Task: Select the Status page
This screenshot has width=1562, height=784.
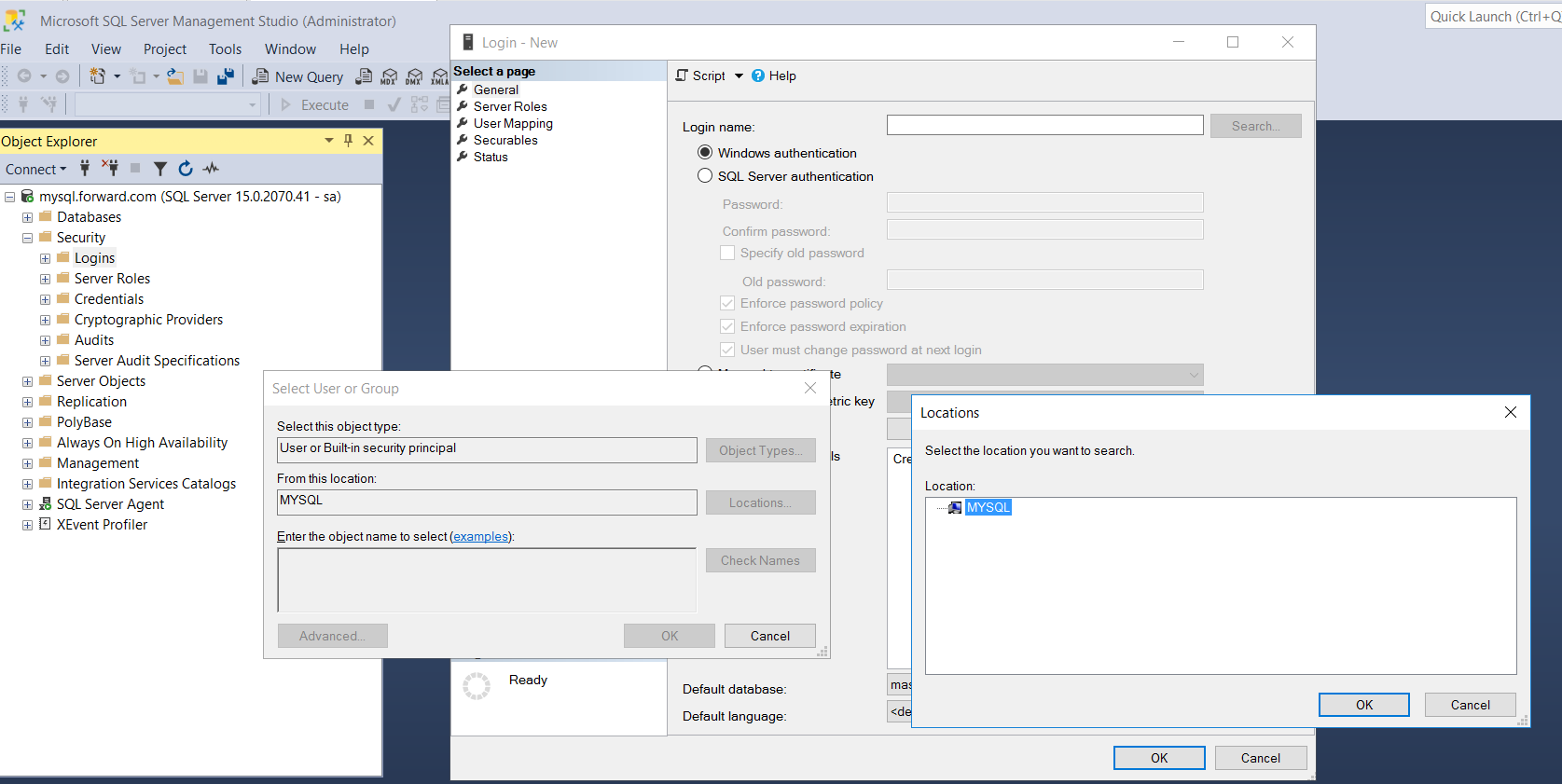Action: 491,157
